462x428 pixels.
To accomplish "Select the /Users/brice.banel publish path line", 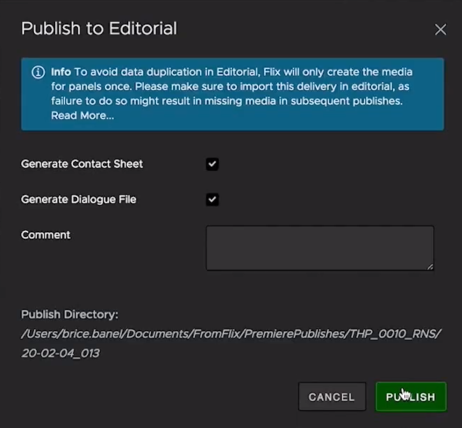I will [231, 334].
